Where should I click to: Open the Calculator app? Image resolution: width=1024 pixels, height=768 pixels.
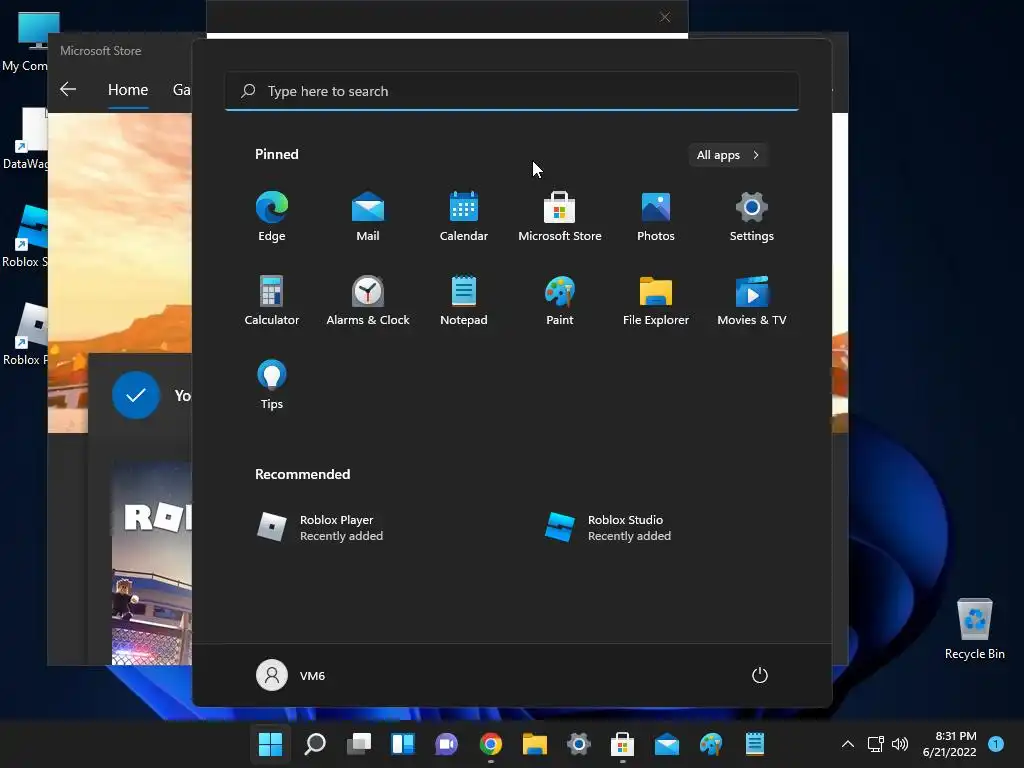coord(272,300)
